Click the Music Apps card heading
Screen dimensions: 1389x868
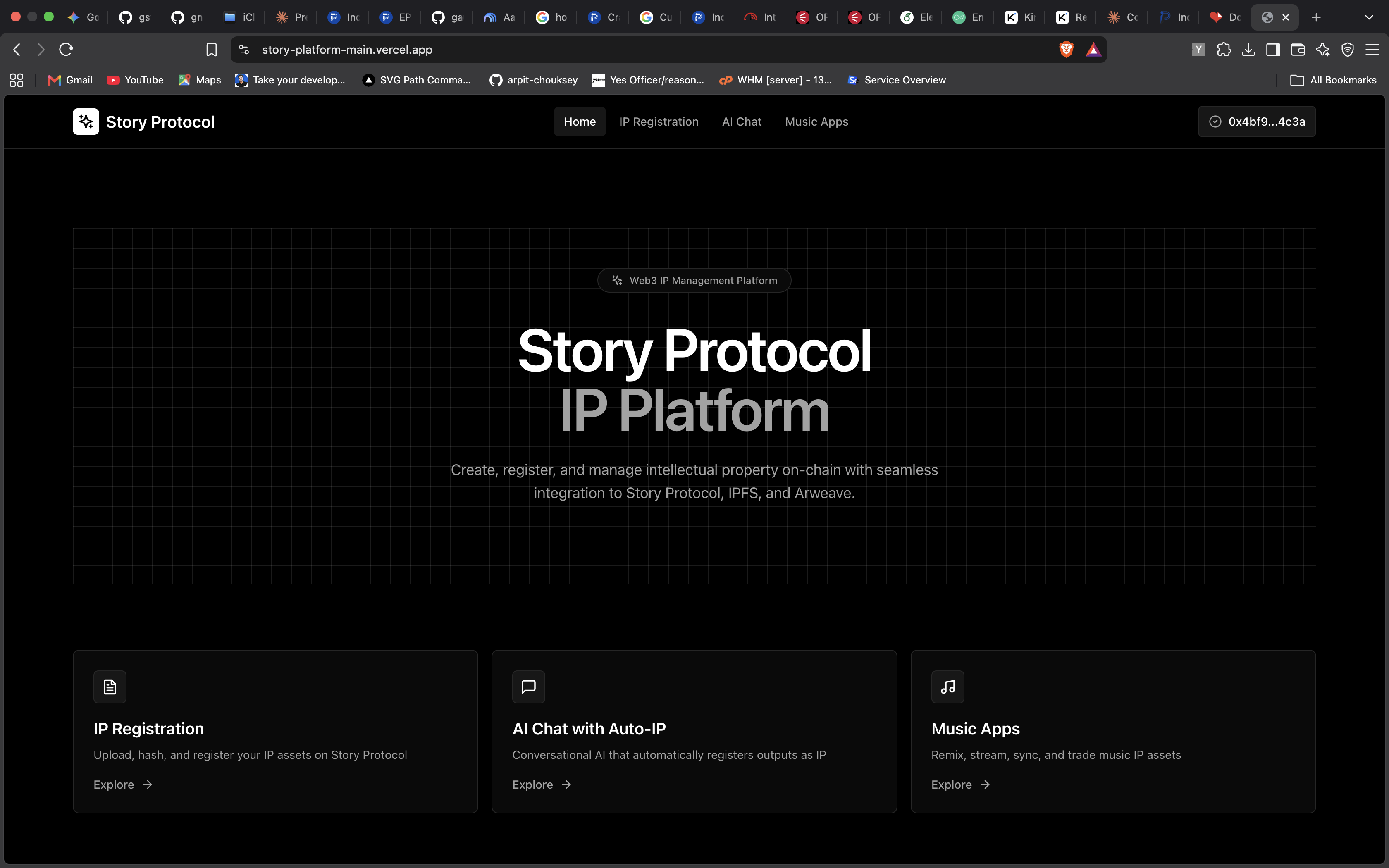975,729
